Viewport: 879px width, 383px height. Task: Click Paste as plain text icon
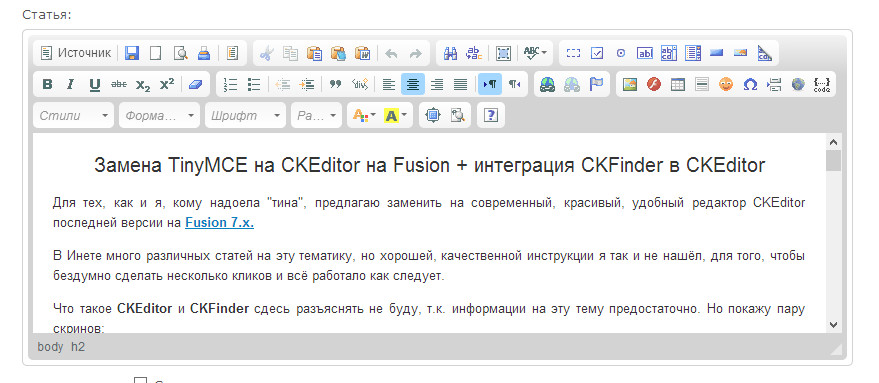point(338,53)
